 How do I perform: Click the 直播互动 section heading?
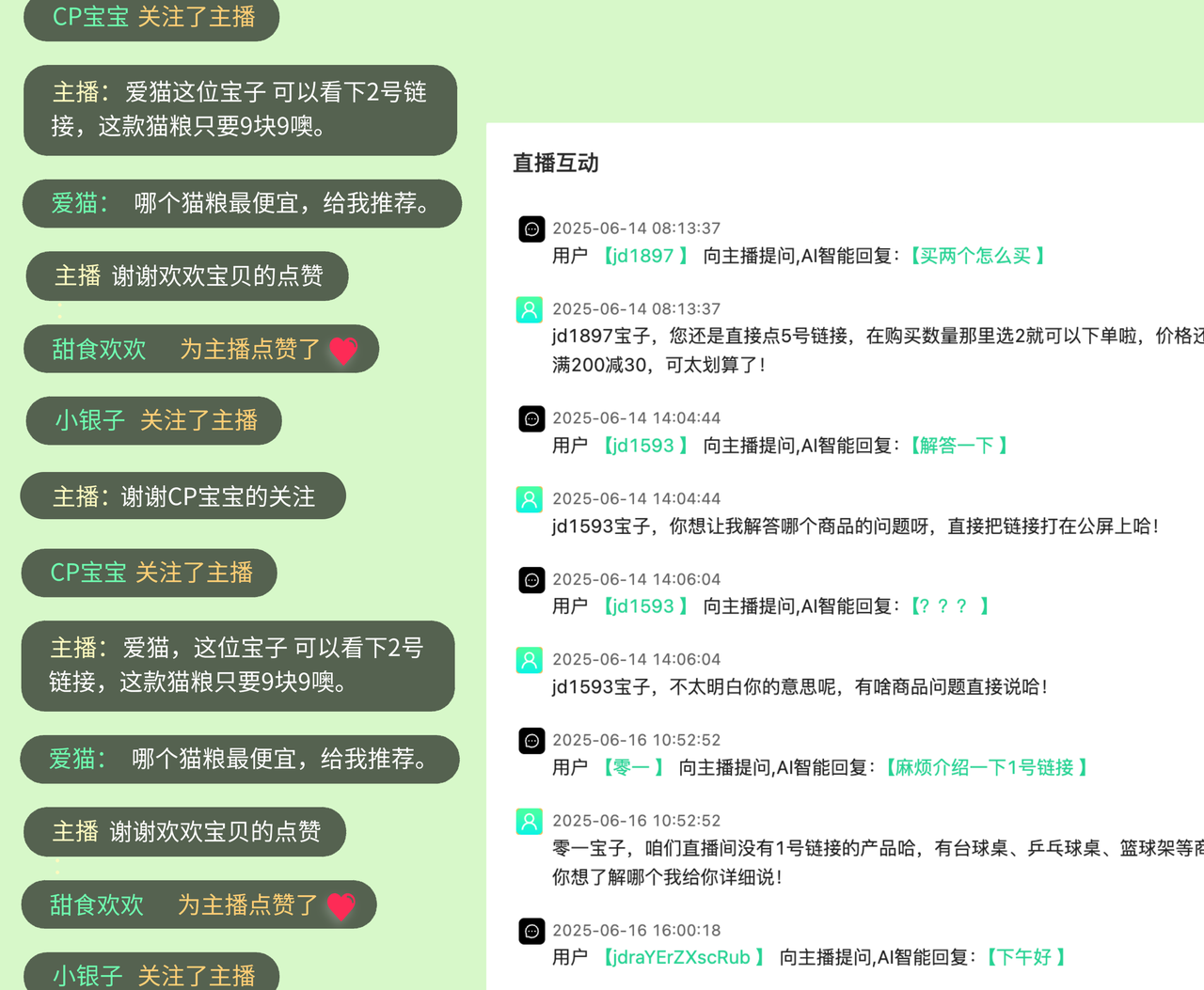(556, 164)
